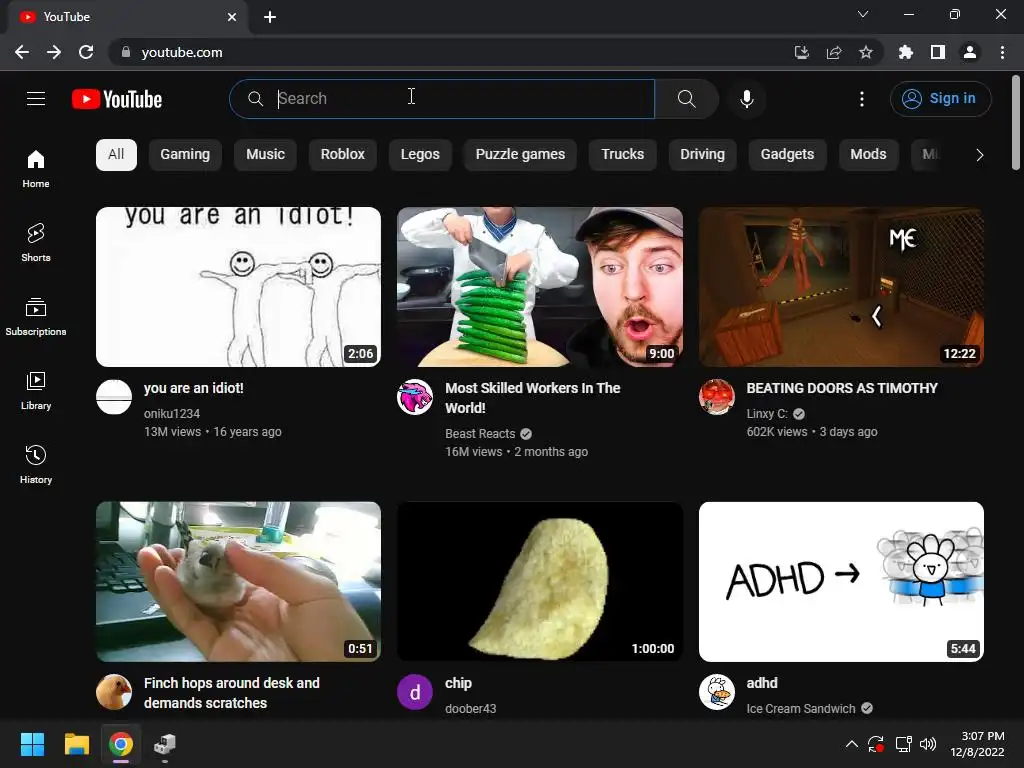
Task: Open Chrome extensions puzzle icon
Action: [906, 52]
